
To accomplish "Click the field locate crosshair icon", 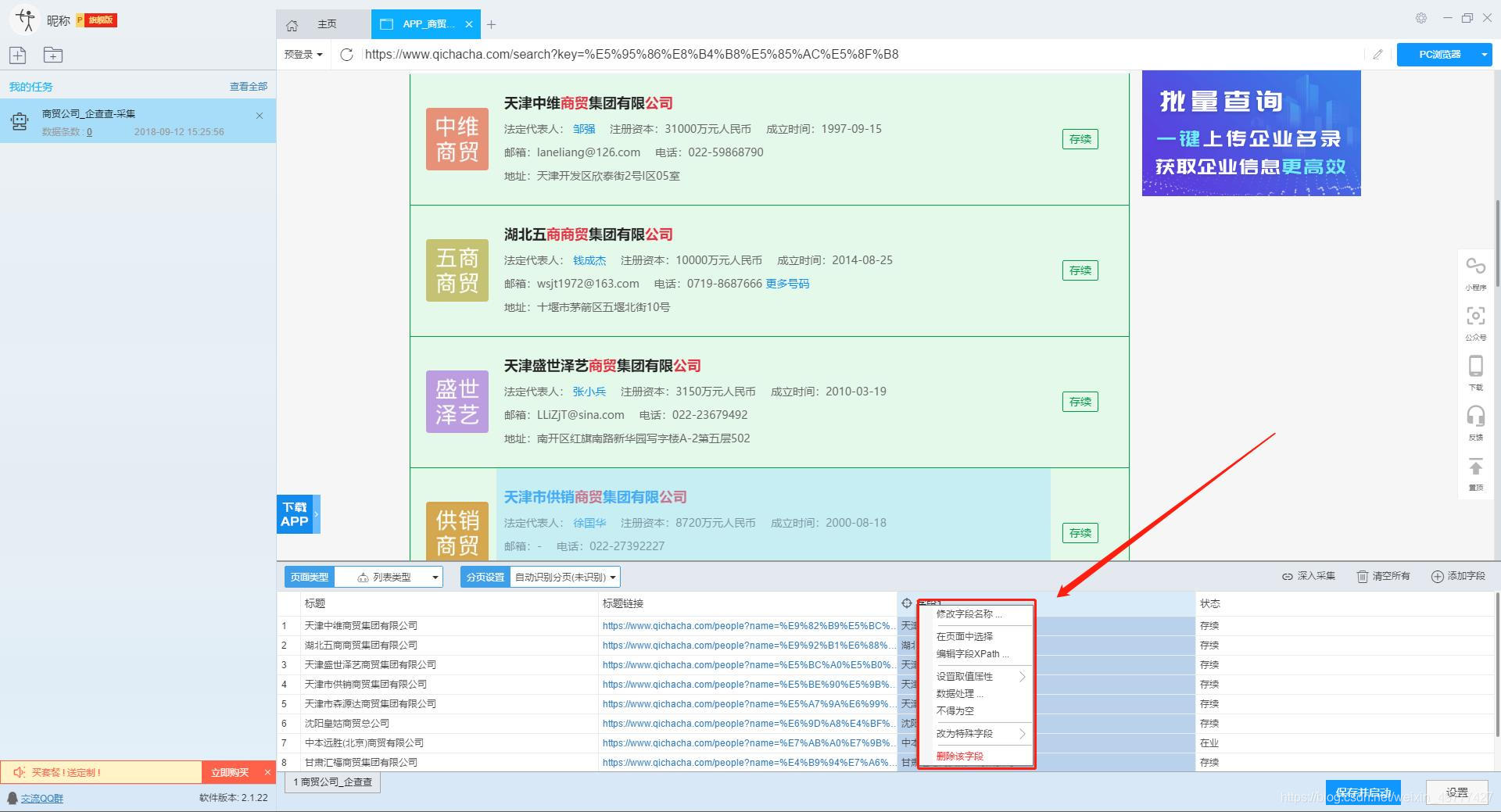I will pos(907,603).
